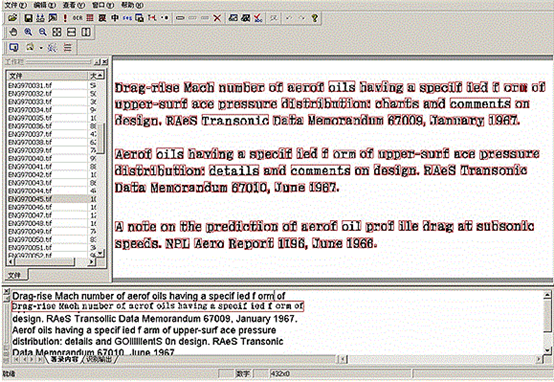Select file ENG970035.tif in list
Viewport: 554px width, 382px height.
coord(30,118)
